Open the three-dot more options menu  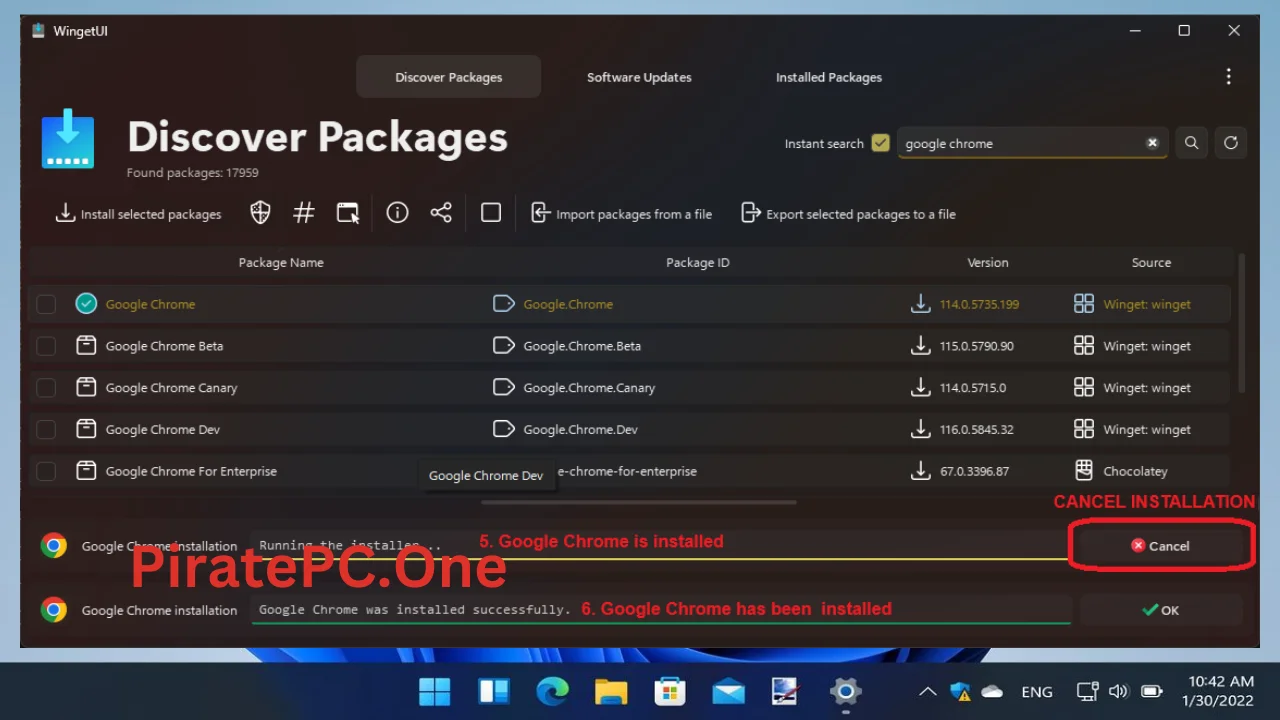1228,77
